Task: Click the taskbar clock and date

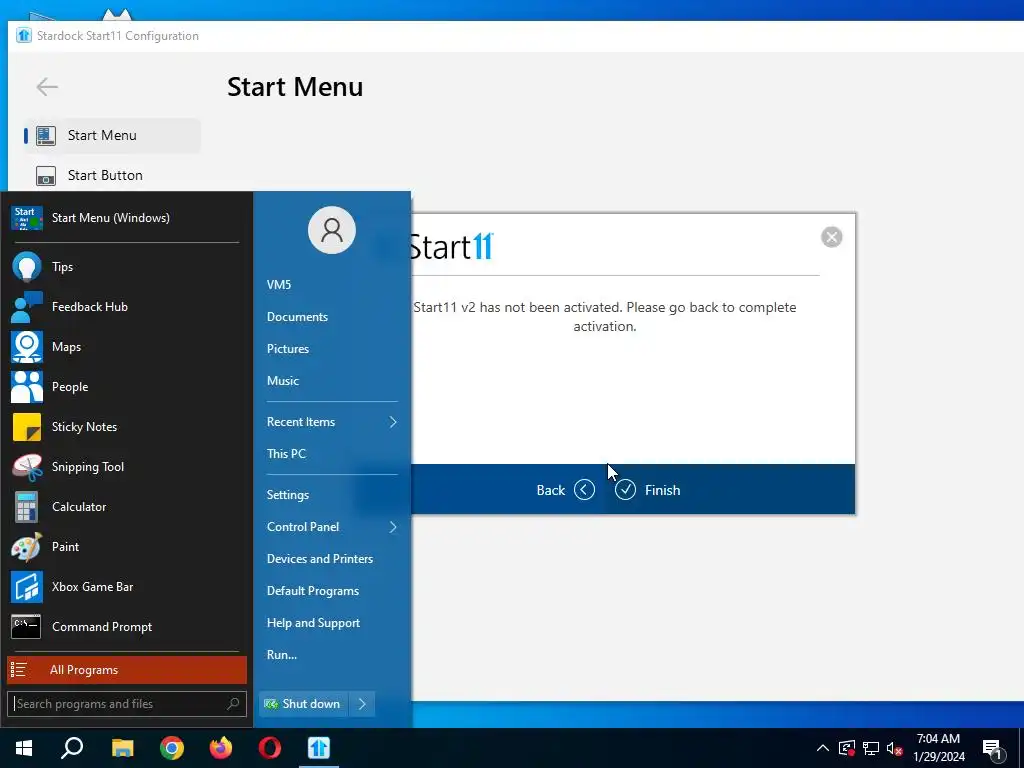Action: coord(938,748)
